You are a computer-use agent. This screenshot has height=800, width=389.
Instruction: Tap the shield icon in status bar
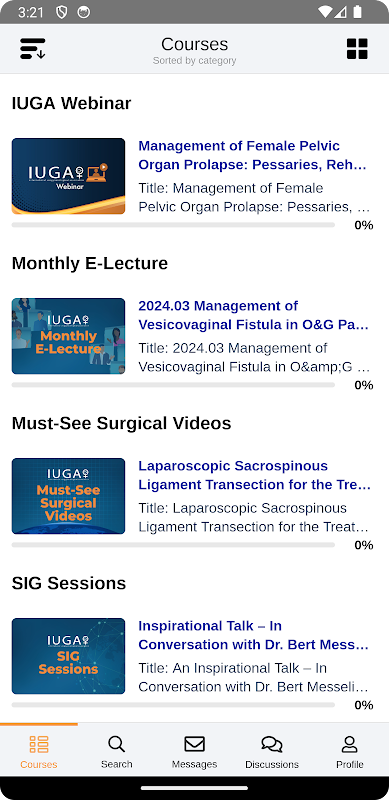(62, 12)
